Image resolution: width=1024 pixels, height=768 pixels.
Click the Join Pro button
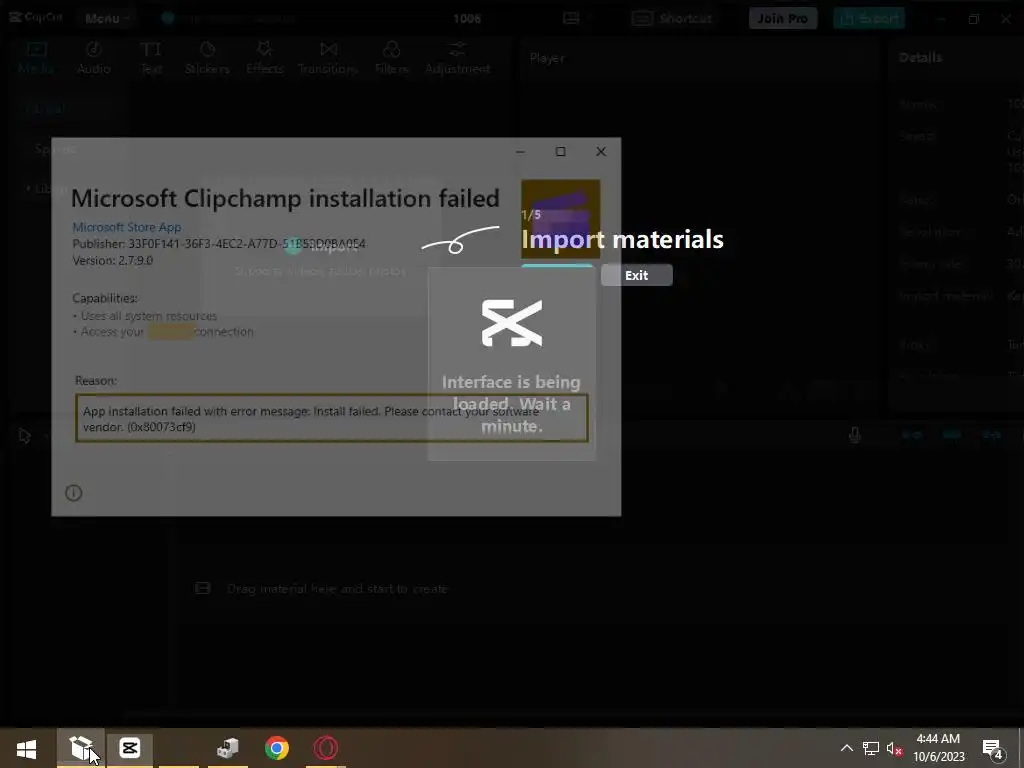[x=782, y=18]
